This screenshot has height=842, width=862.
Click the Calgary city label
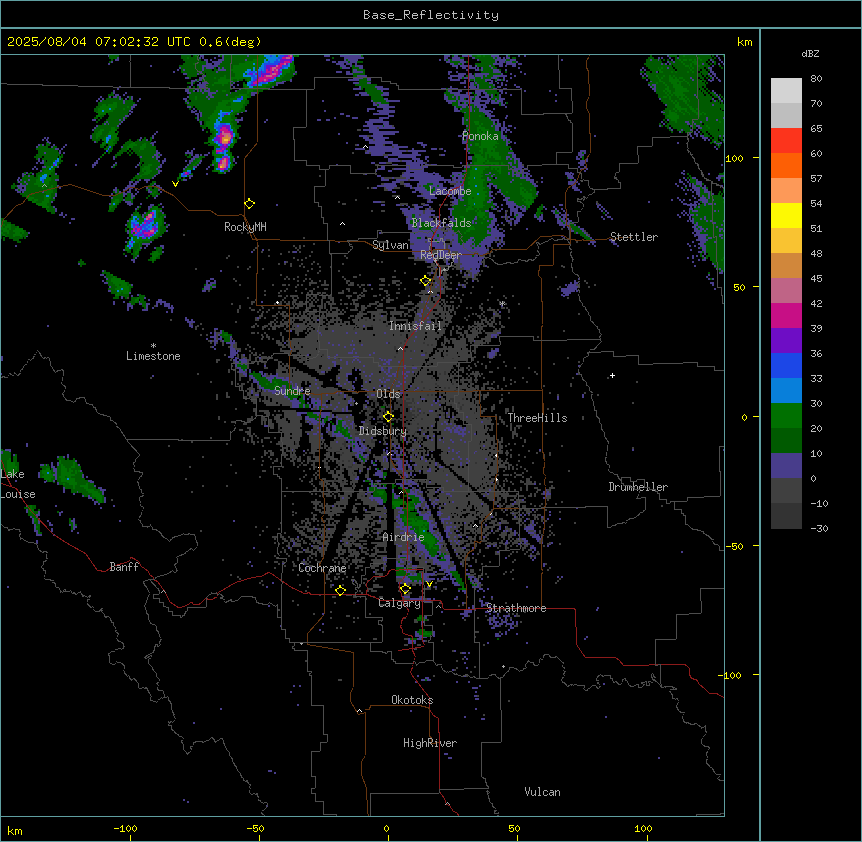tap(399, 603)
